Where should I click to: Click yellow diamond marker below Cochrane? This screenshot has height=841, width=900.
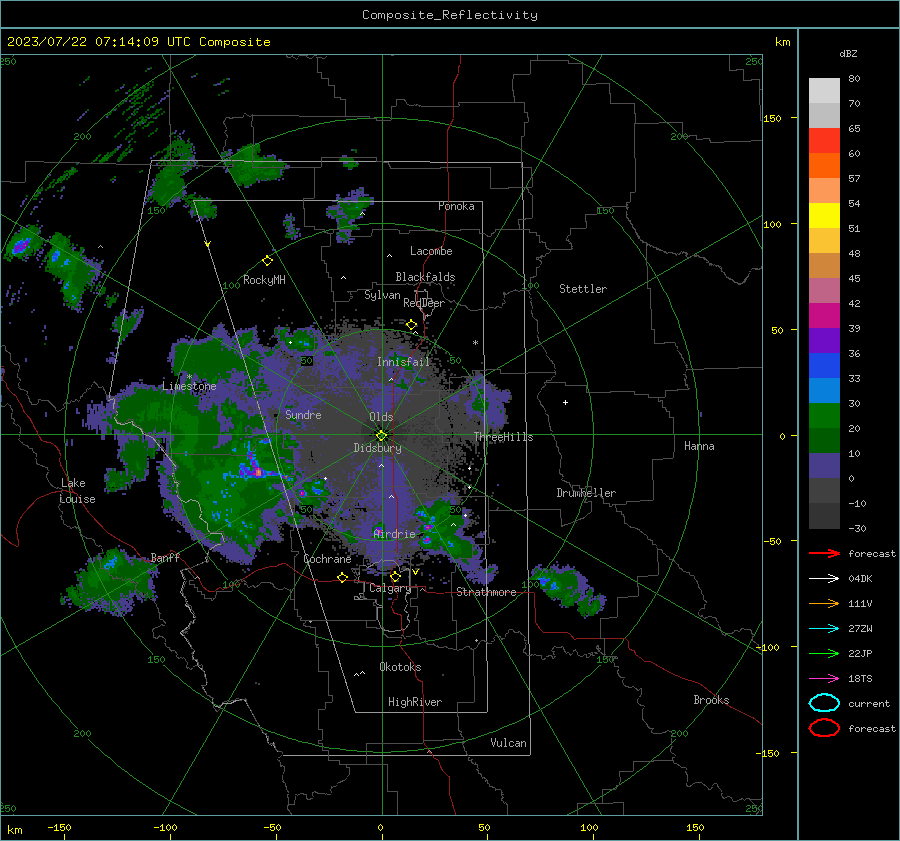pos(343,577)
